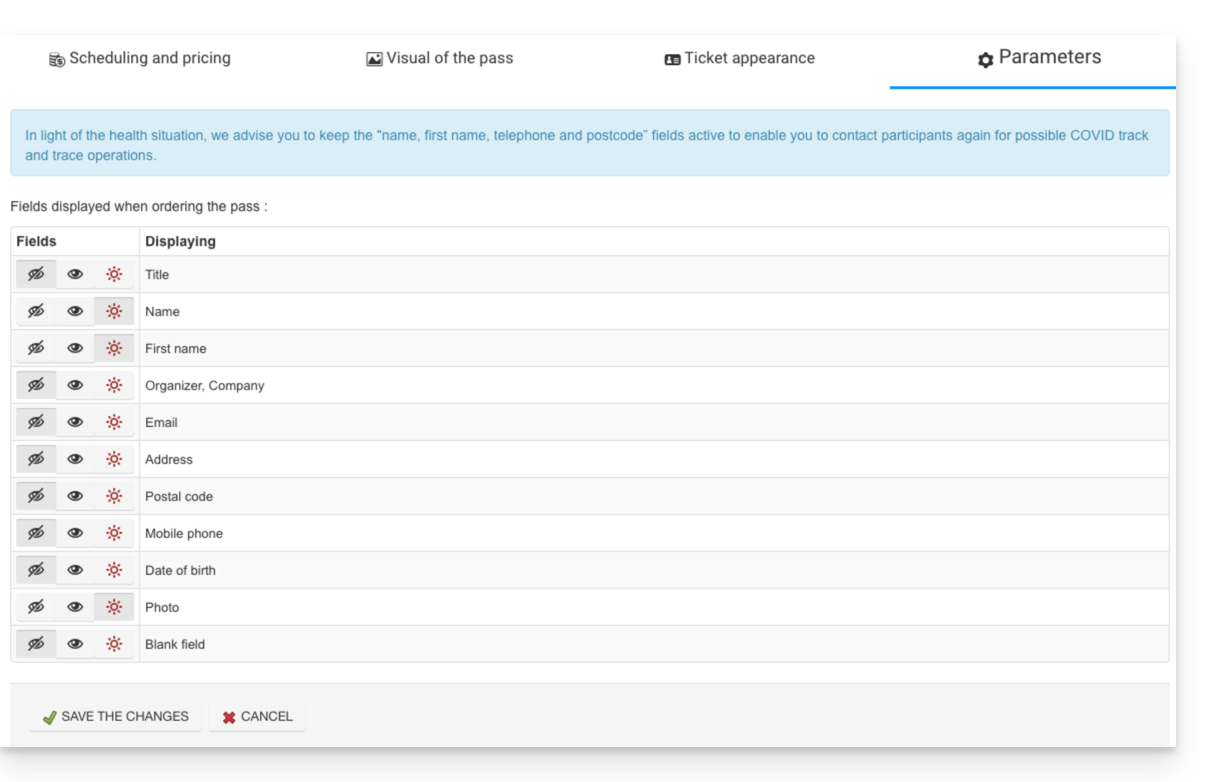Show the Email field with eye icon

(x=75, y=422)
